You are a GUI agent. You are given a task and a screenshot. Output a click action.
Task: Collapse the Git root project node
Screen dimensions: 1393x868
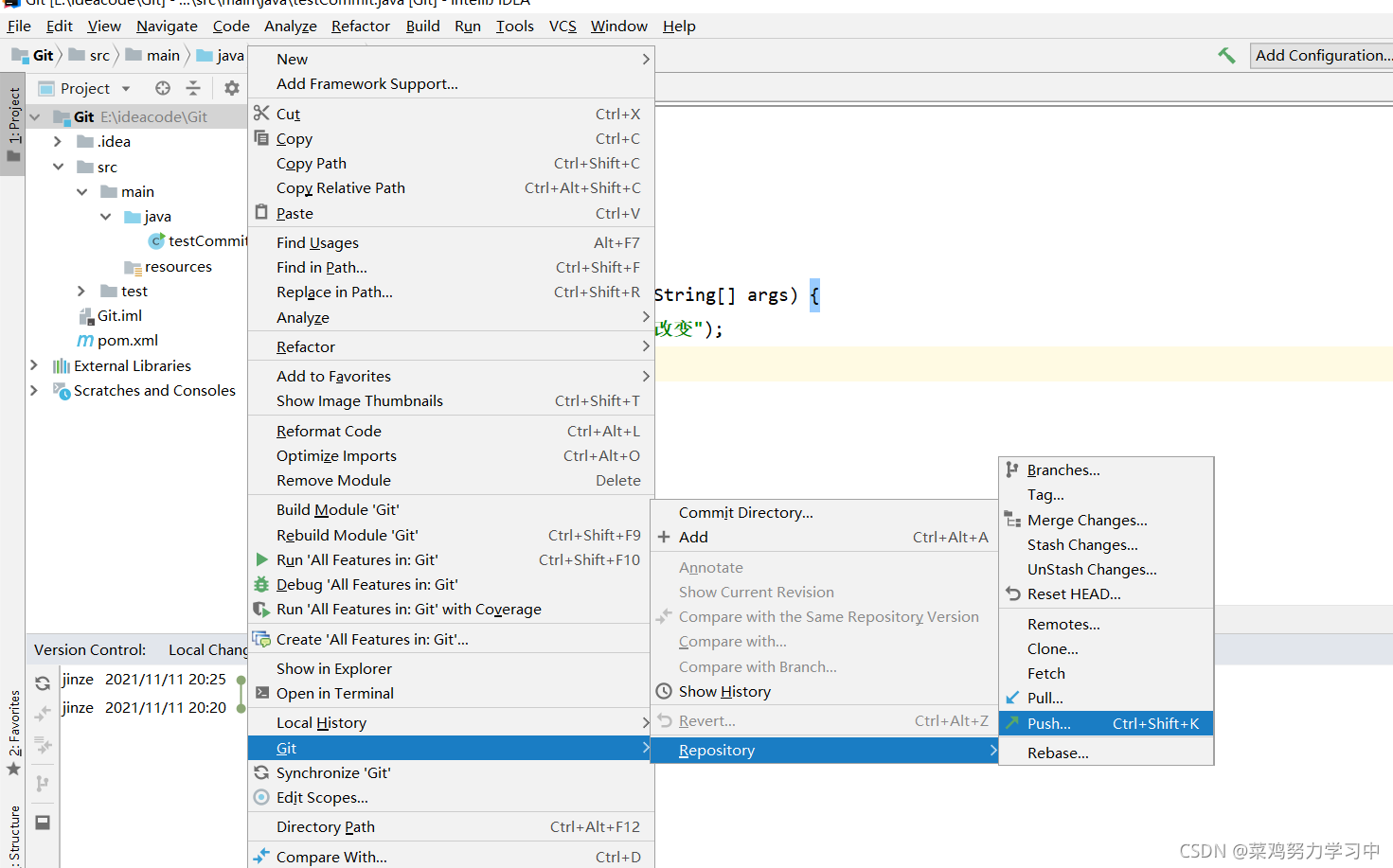coord(35,116)
